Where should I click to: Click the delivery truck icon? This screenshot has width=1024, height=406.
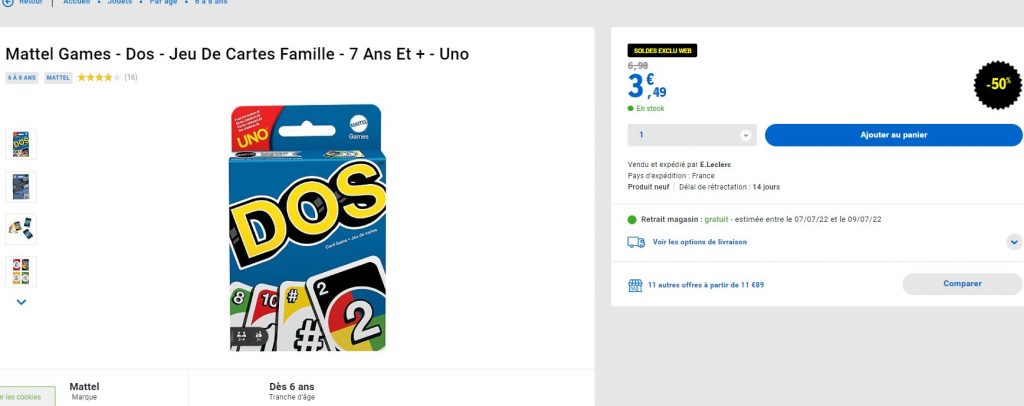[x=636, y=242]
